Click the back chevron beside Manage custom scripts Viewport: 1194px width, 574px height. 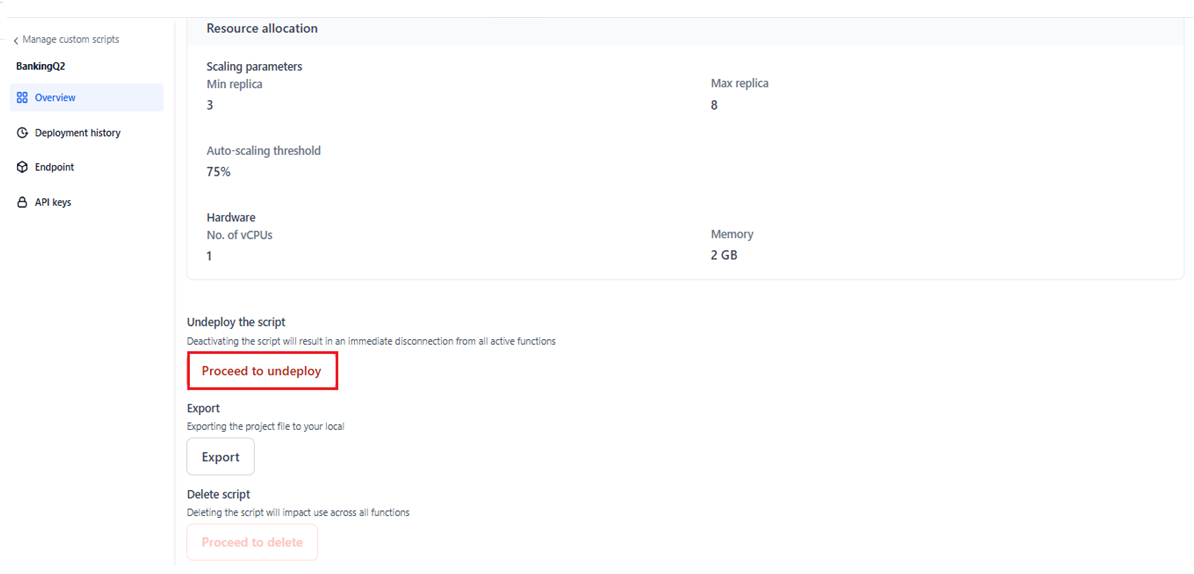(16, 41)
